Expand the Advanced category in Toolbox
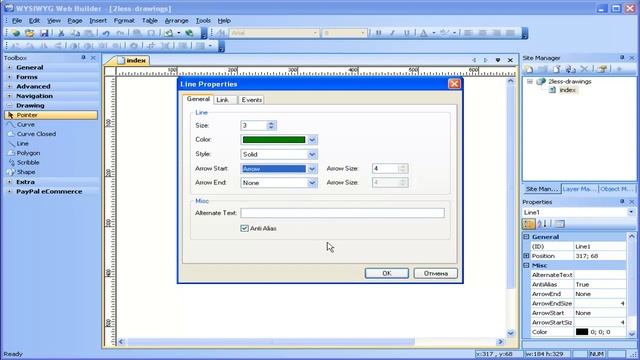Image resolution: width=640 pixels, height=360 pixels. 9,87
